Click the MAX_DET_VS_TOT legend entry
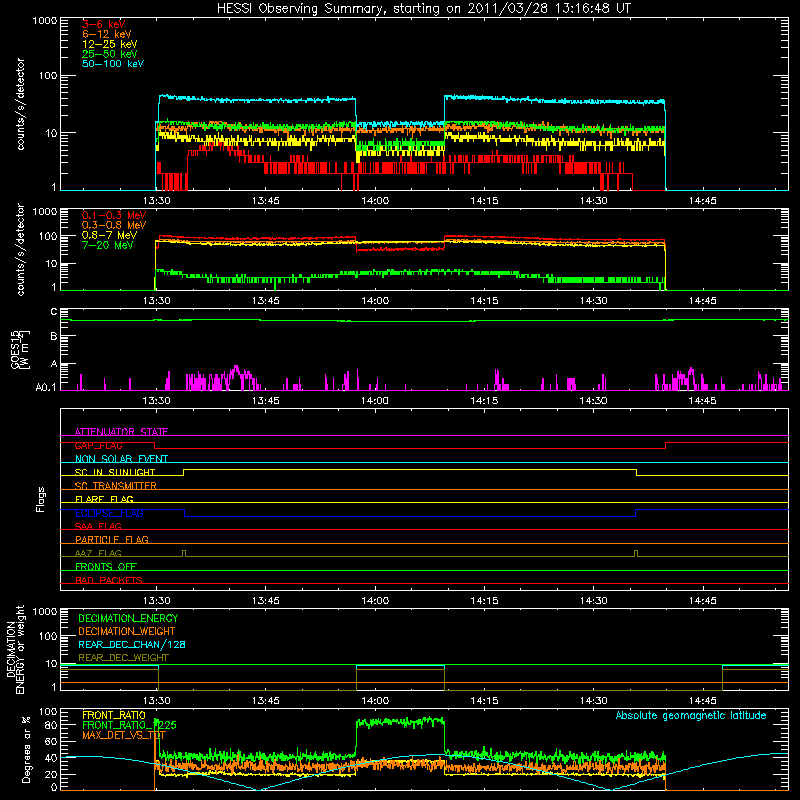800x800 pixels. 124,735
